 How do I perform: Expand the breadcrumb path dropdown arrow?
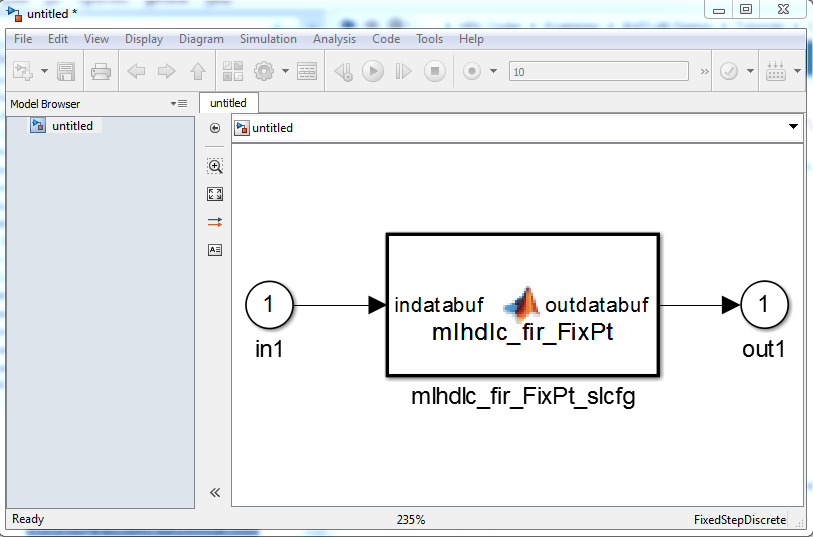pyautogui.click(x=793, y=126)
